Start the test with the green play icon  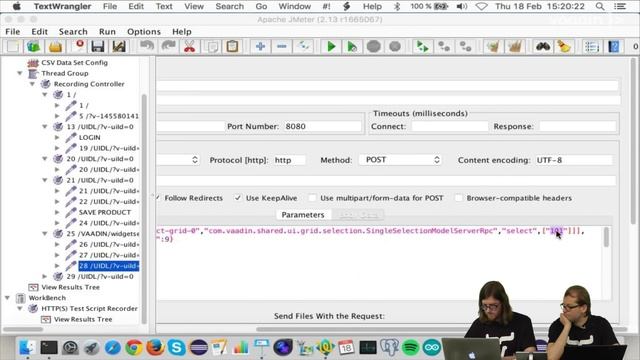(x=331, y=47)
